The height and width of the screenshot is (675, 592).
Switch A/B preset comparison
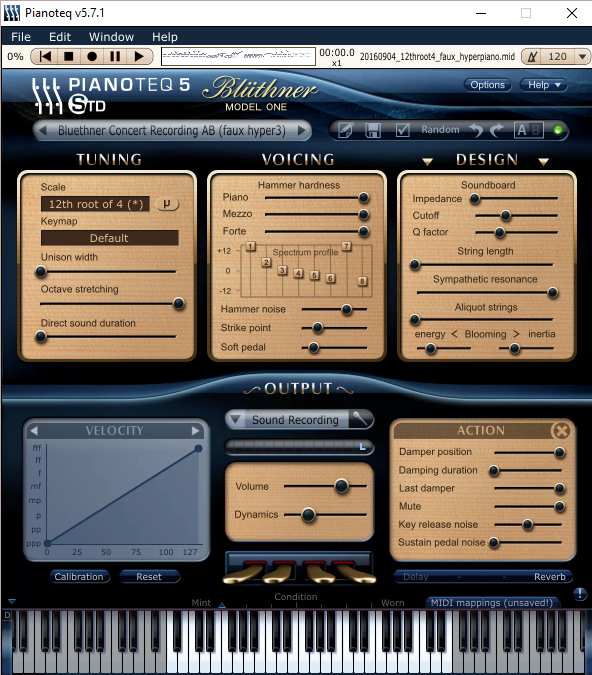click(529, 130)
